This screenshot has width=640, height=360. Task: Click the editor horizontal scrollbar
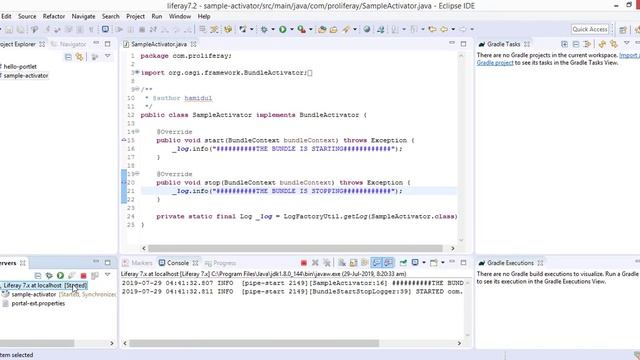pos(296,248)
